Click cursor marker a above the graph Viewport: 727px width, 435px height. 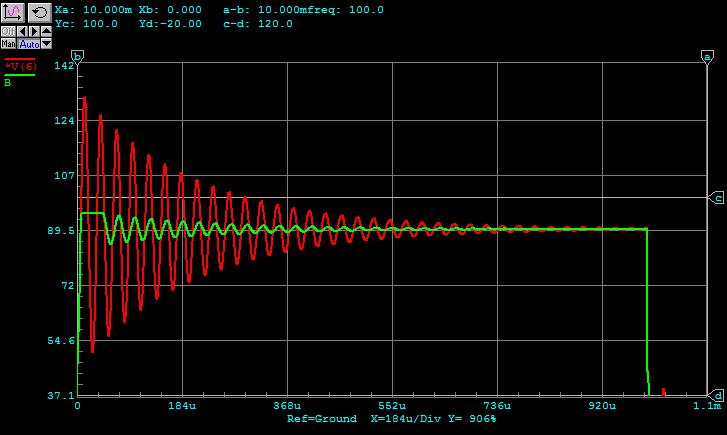707,57
